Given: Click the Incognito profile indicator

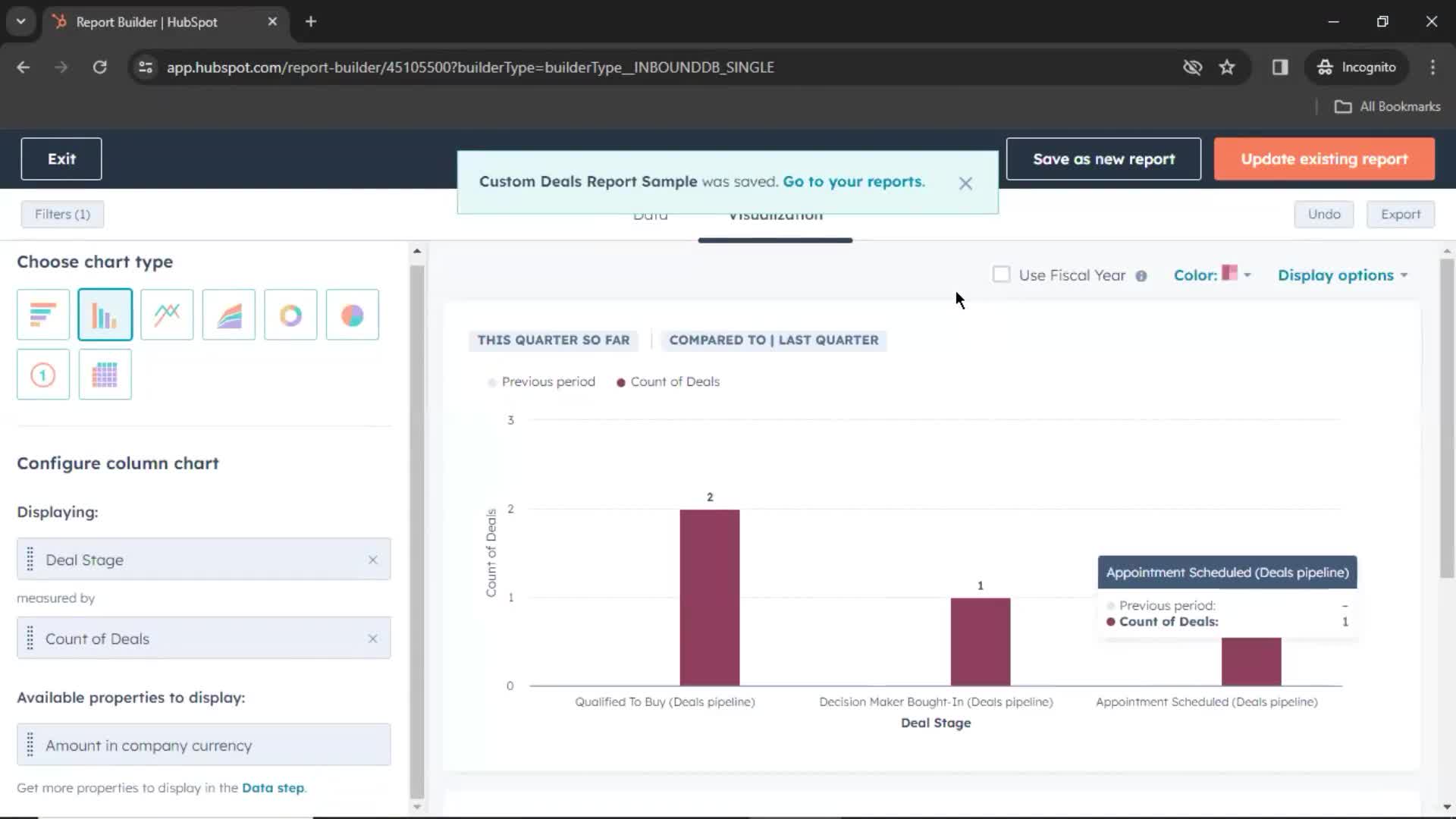Looking at the screenshot, I should pyautogui.click(x=1357, y=67).
